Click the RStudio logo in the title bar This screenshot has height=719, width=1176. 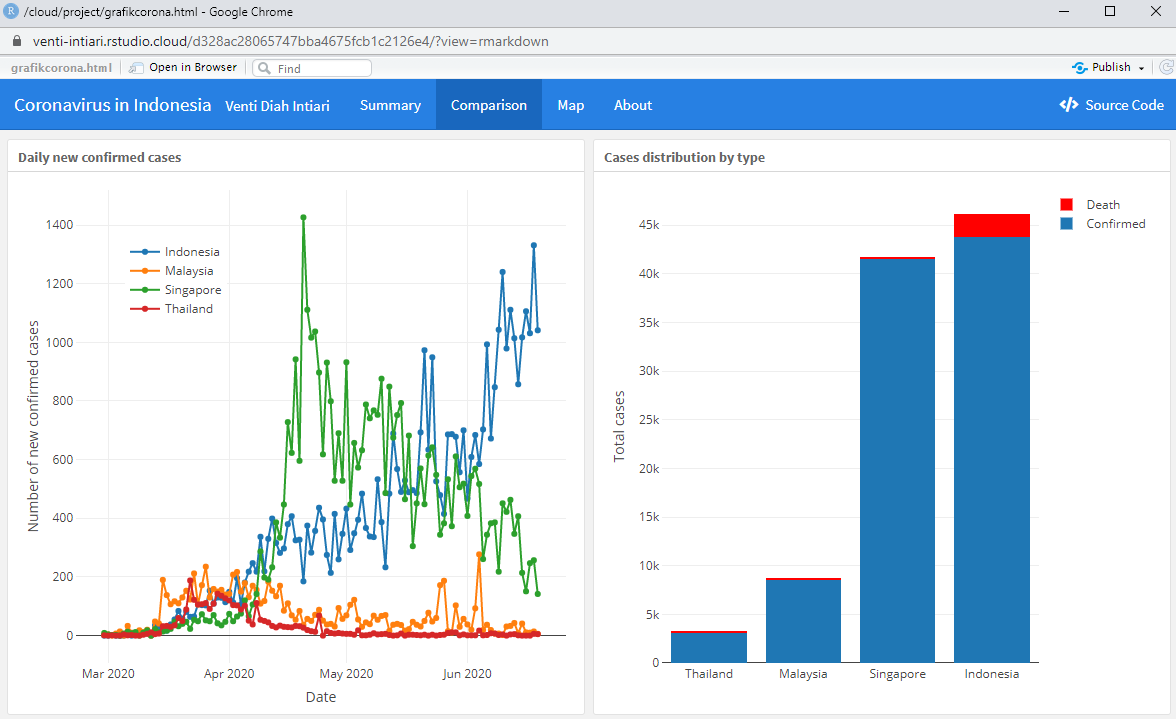(13, 12)
